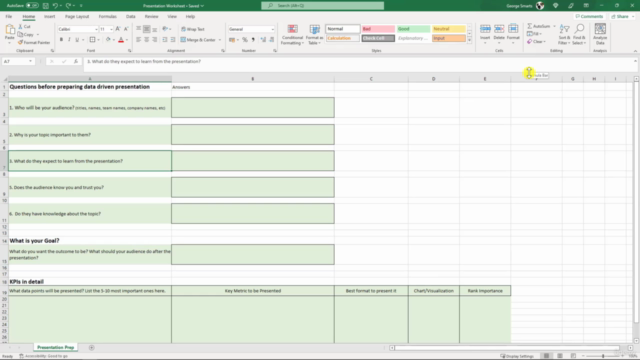This screenshot has height=360, width=640.
Task: Select cell with 'What is your Goal?'
Action: click(90, 241)
